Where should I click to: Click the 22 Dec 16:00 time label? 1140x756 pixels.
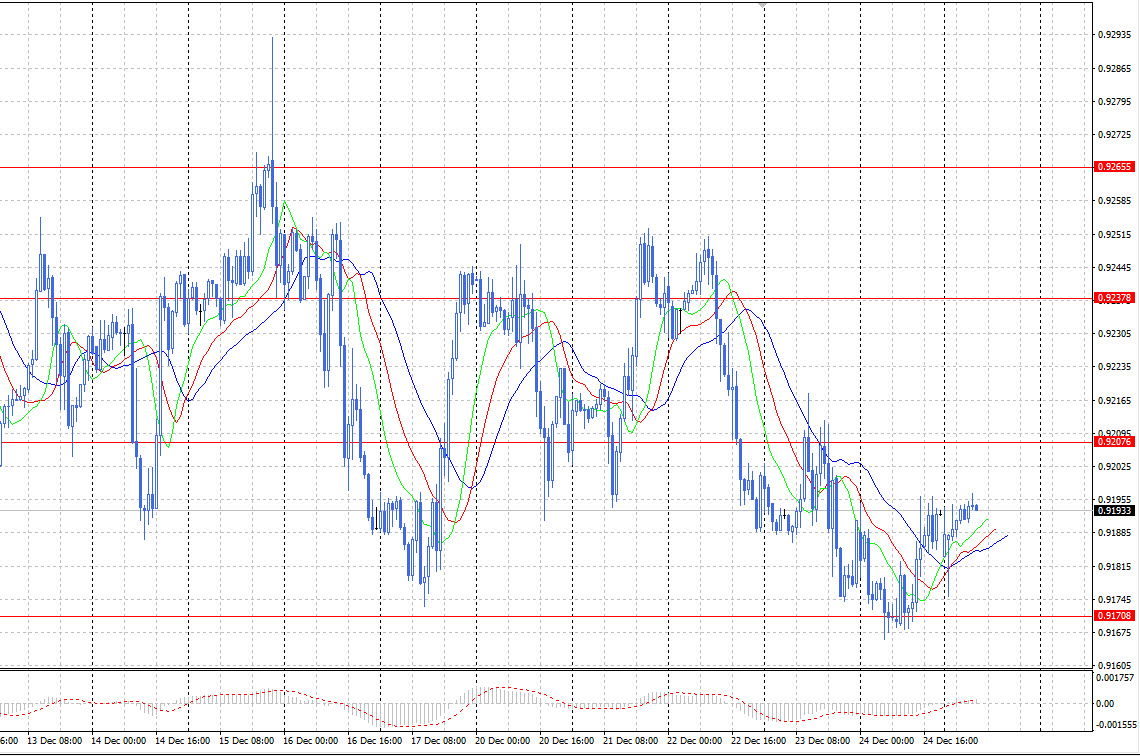point(758,741)
